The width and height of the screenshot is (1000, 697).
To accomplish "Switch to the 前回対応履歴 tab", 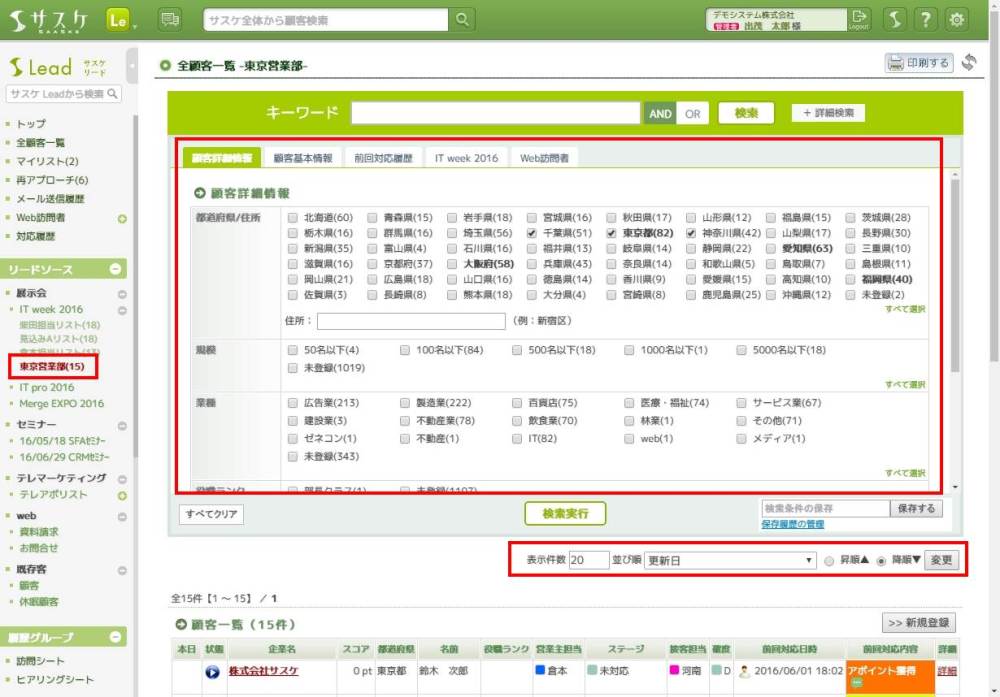I will (x=384, y=158).
